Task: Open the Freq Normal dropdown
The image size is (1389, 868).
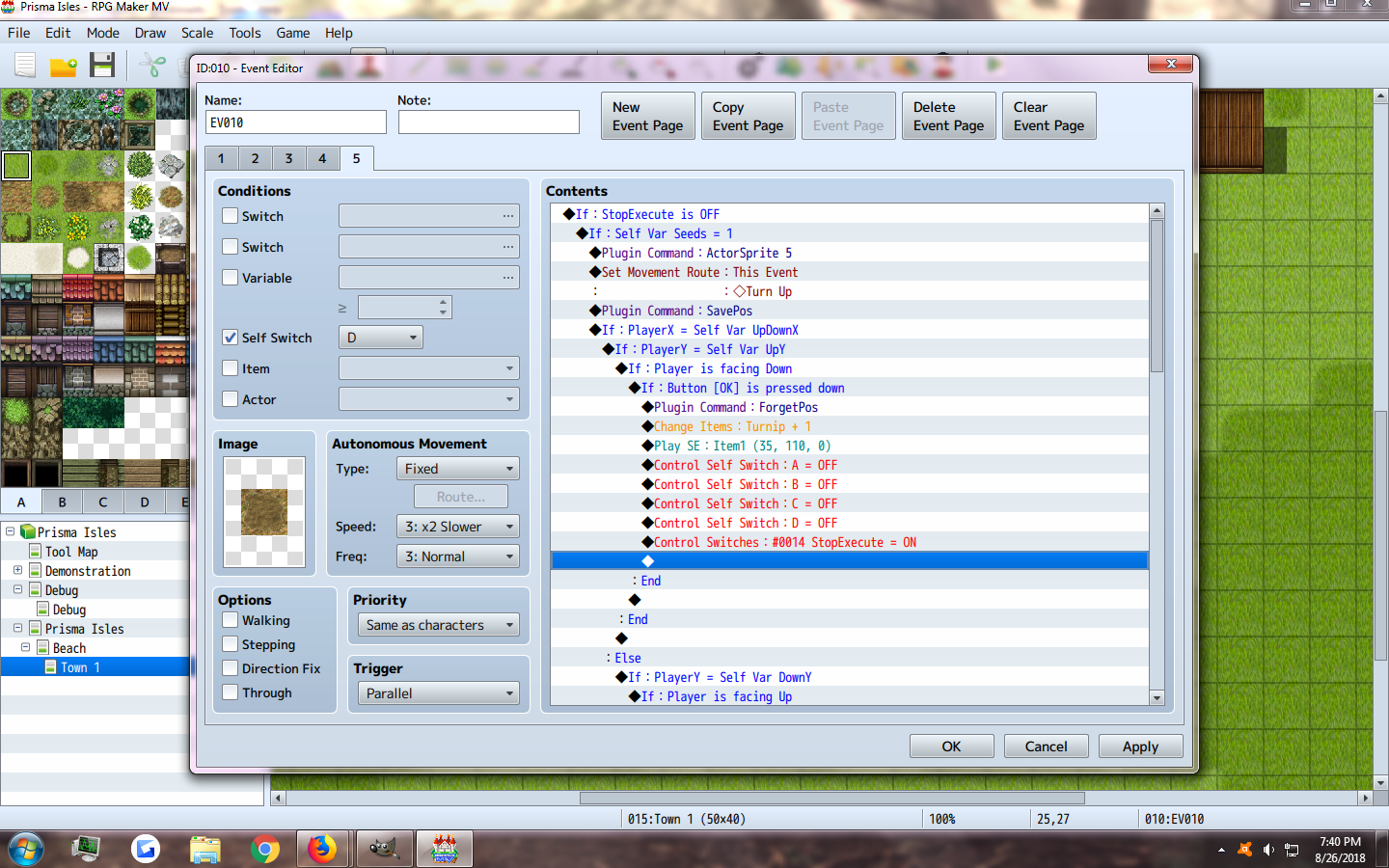Action: pos(457,556)
